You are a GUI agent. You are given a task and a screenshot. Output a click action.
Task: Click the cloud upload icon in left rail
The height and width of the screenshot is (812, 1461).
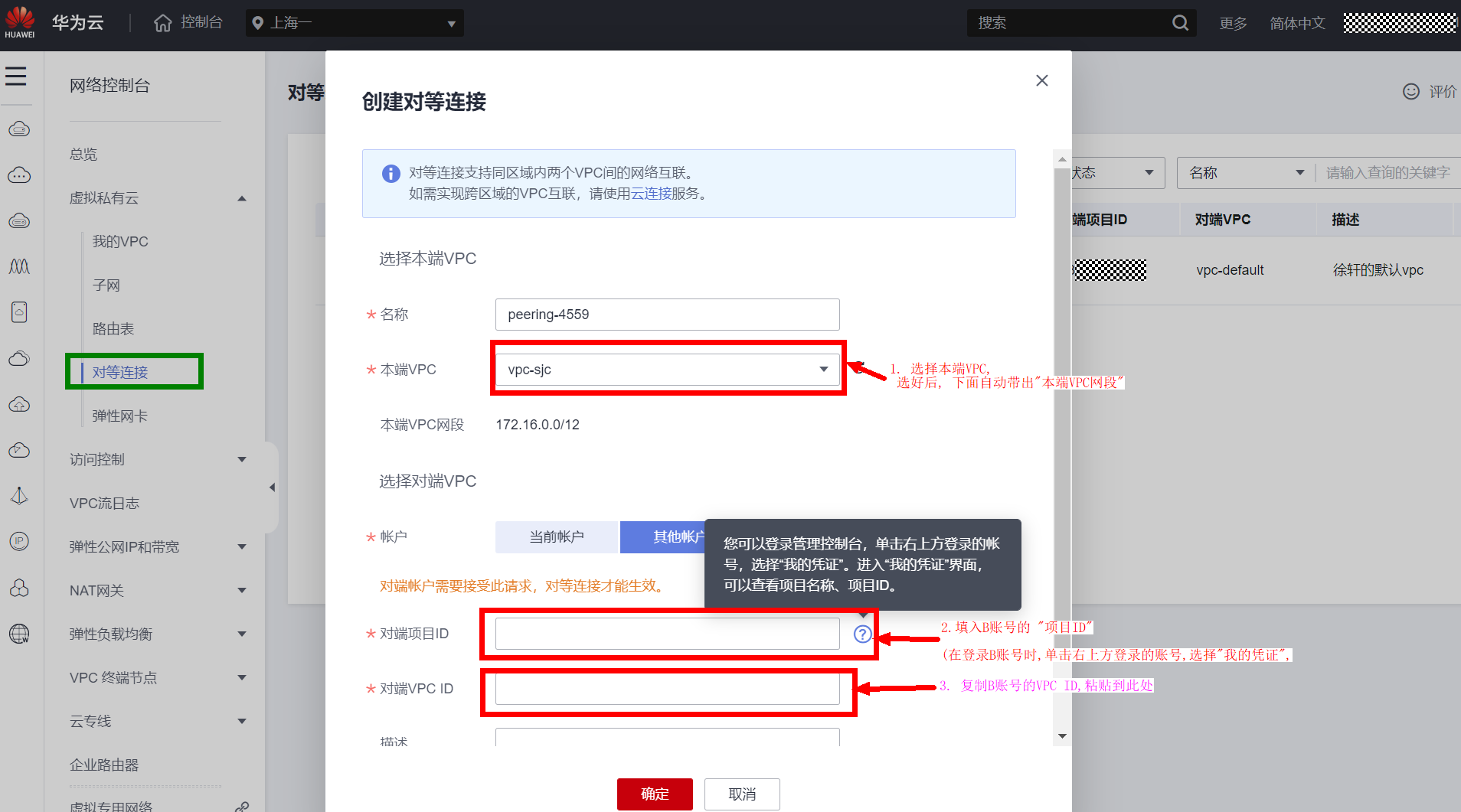coord(19,404)
